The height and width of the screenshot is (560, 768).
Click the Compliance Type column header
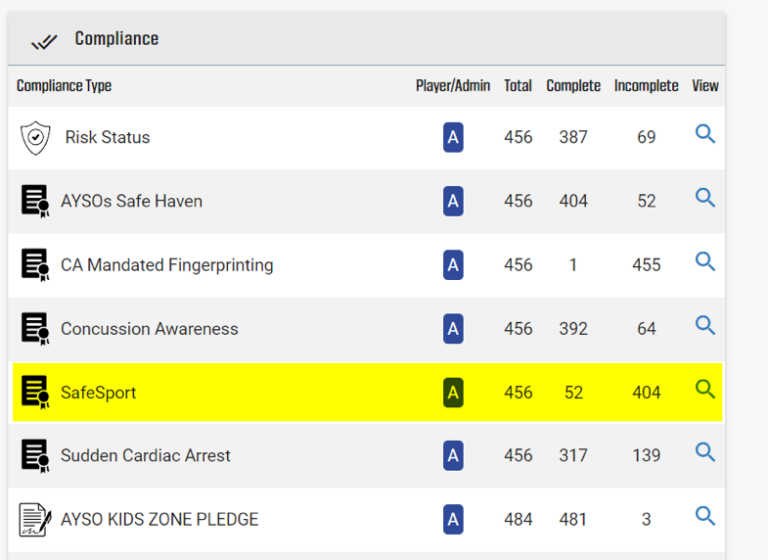coord(64,86)
